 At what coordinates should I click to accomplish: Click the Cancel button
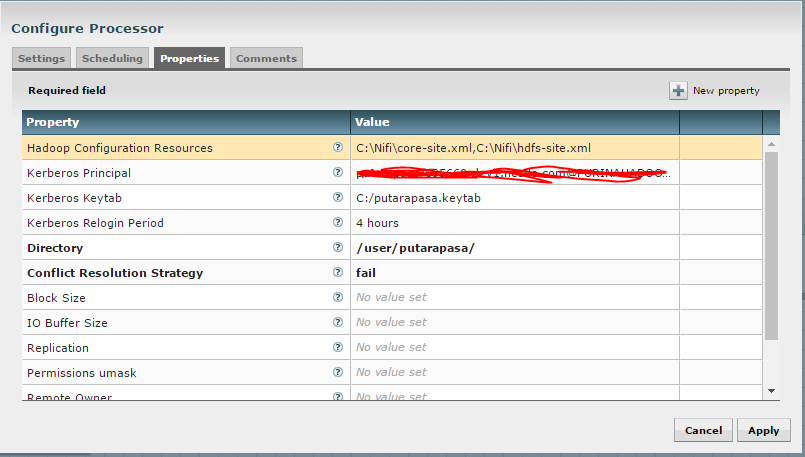tap(703, 430)
